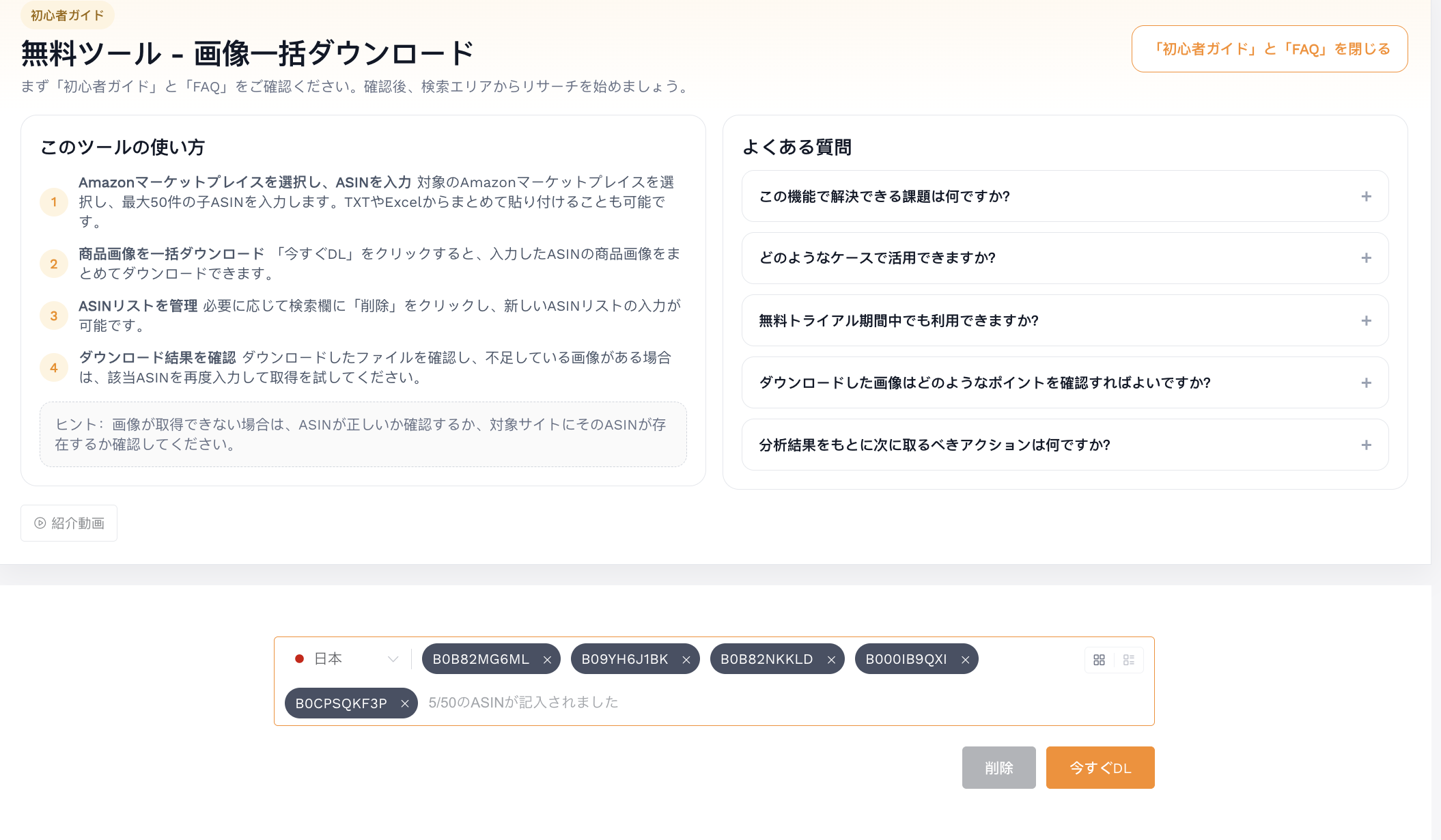Click the 削除 button
The width and height of the screenshot is (1441, 840).
point(998,768)
